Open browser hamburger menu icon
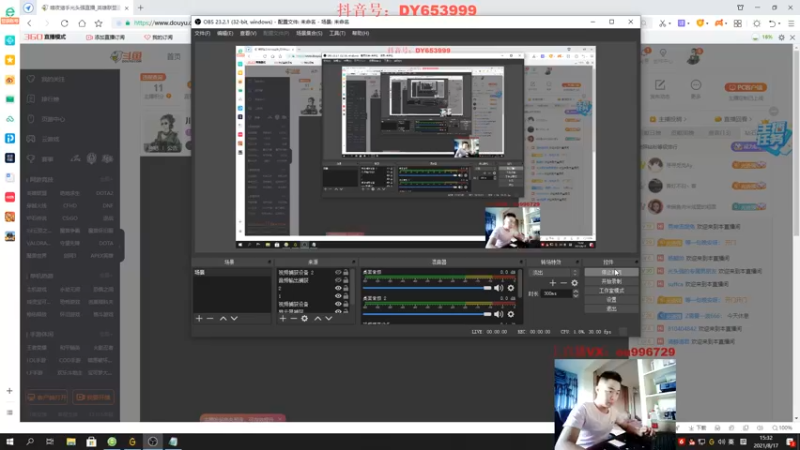The image size is (800, 450). tap(791, 23)
